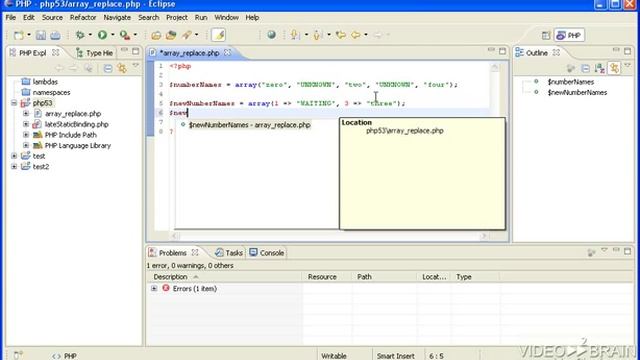The width and height of the screenshot is (640, 360).
Task: Open the Run dropdown arrow
Action: coord(113,35)
